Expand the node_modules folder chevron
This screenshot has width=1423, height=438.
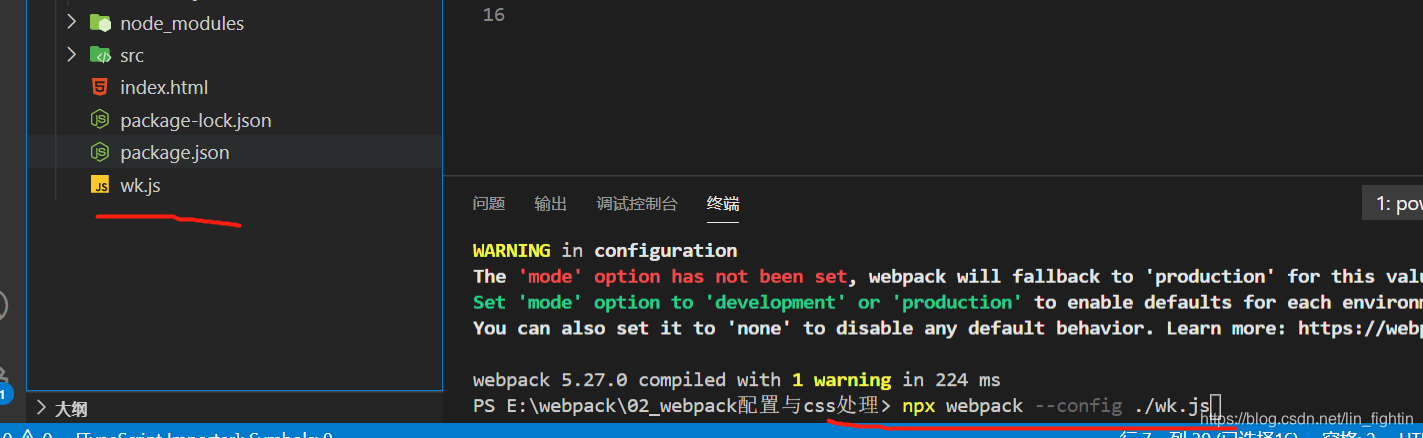click(x=71, y=22)
